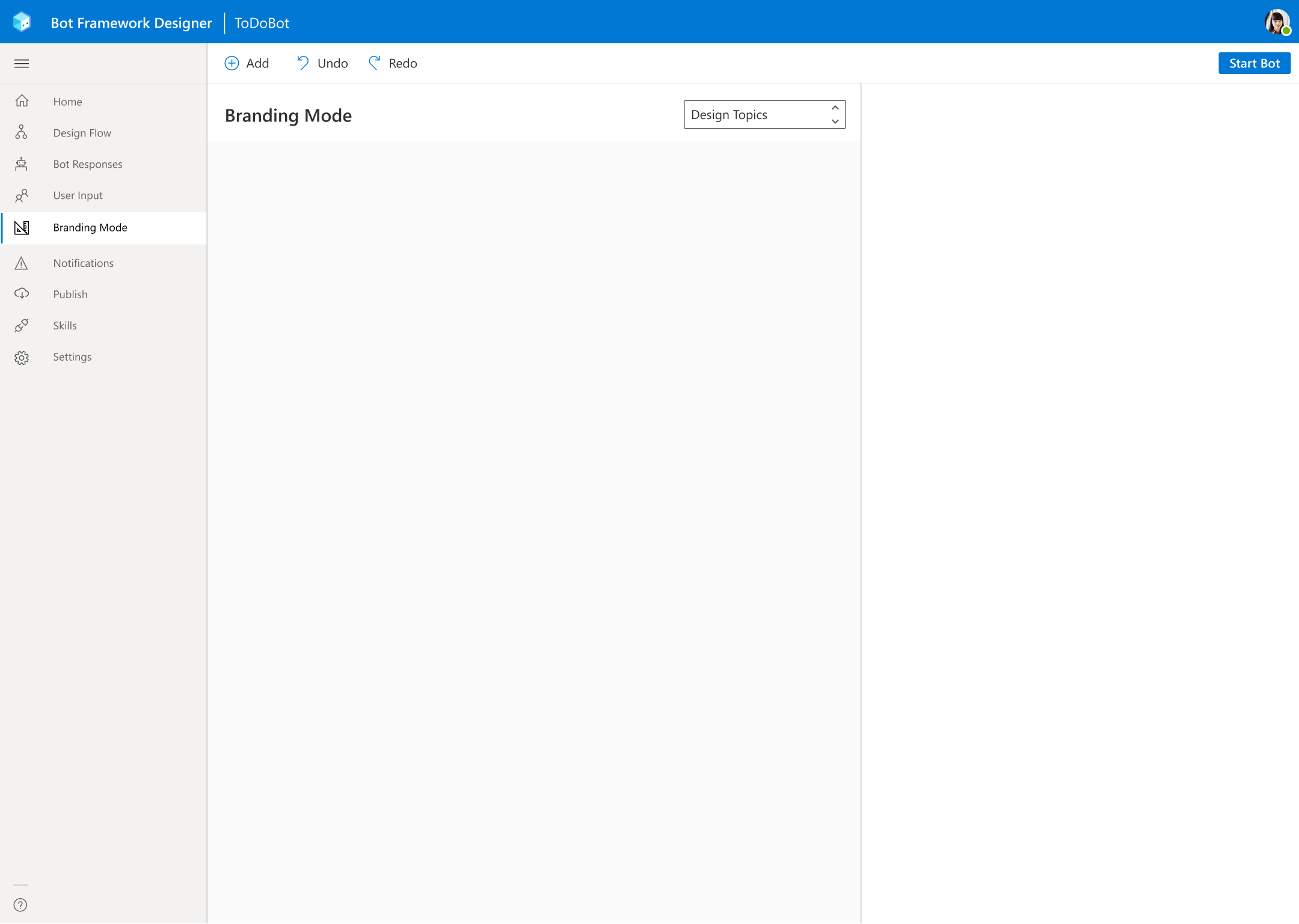Click the User Input people icon
Image resolution: width=1299 pixels, height=924 pixels.
point(22,195)
